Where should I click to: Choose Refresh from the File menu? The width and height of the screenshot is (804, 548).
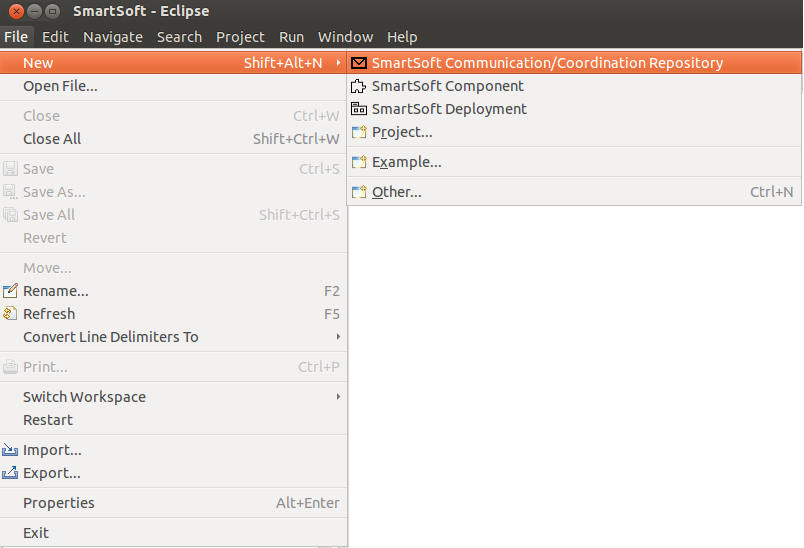[x=173, y=314]
